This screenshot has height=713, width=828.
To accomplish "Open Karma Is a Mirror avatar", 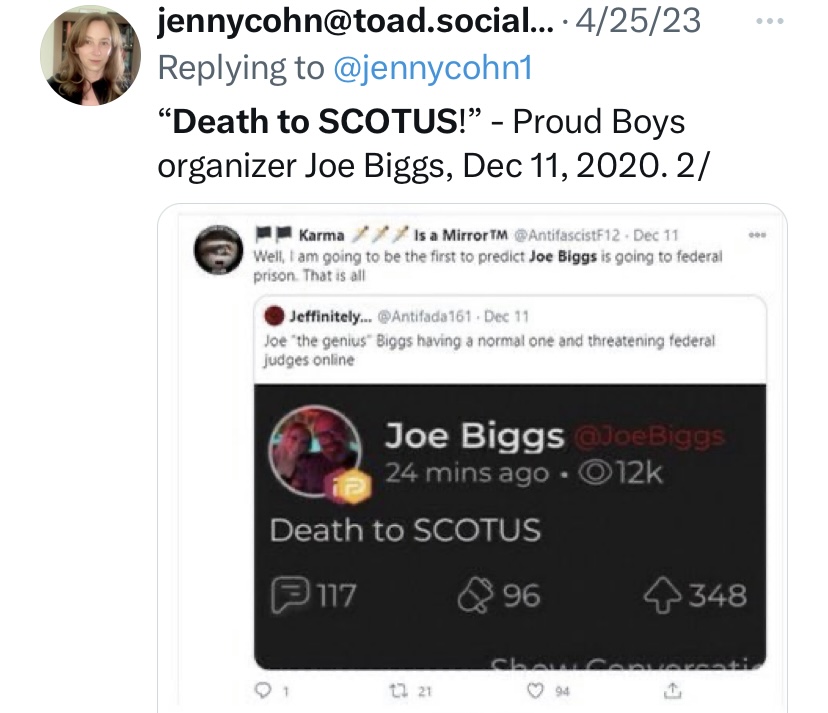I will click(219, 249).
